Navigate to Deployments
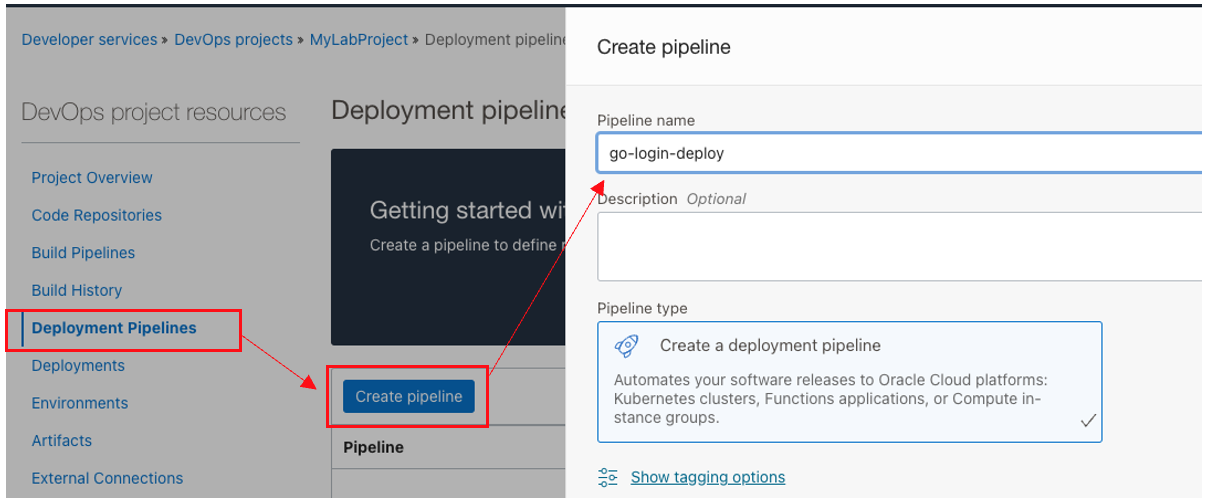Image resolution: width=1213 pixels, height=504 pixels. pos(78,365)
